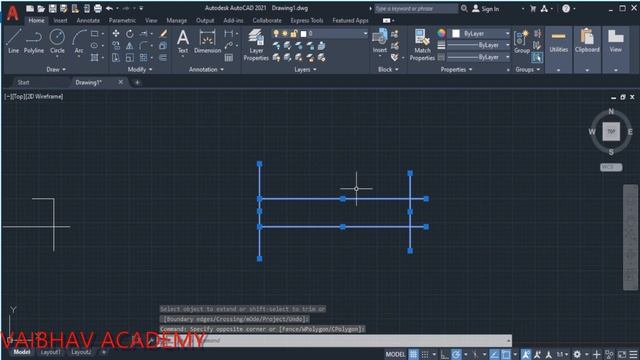Toggle layer lock icon in layer dropdown
Viewport: 640px width, 360px height.
pyautogui.click(x=293, y=33)
